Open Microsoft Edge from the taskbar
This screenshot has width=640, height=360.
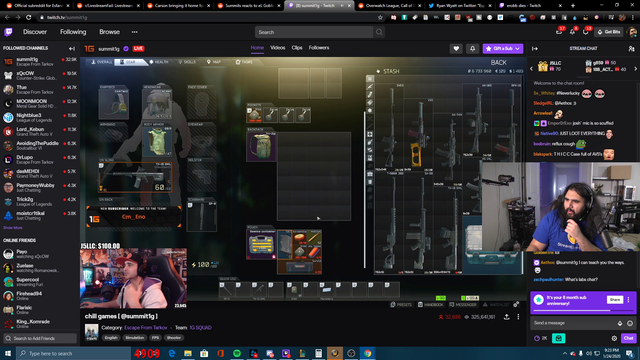pos(171,353)
